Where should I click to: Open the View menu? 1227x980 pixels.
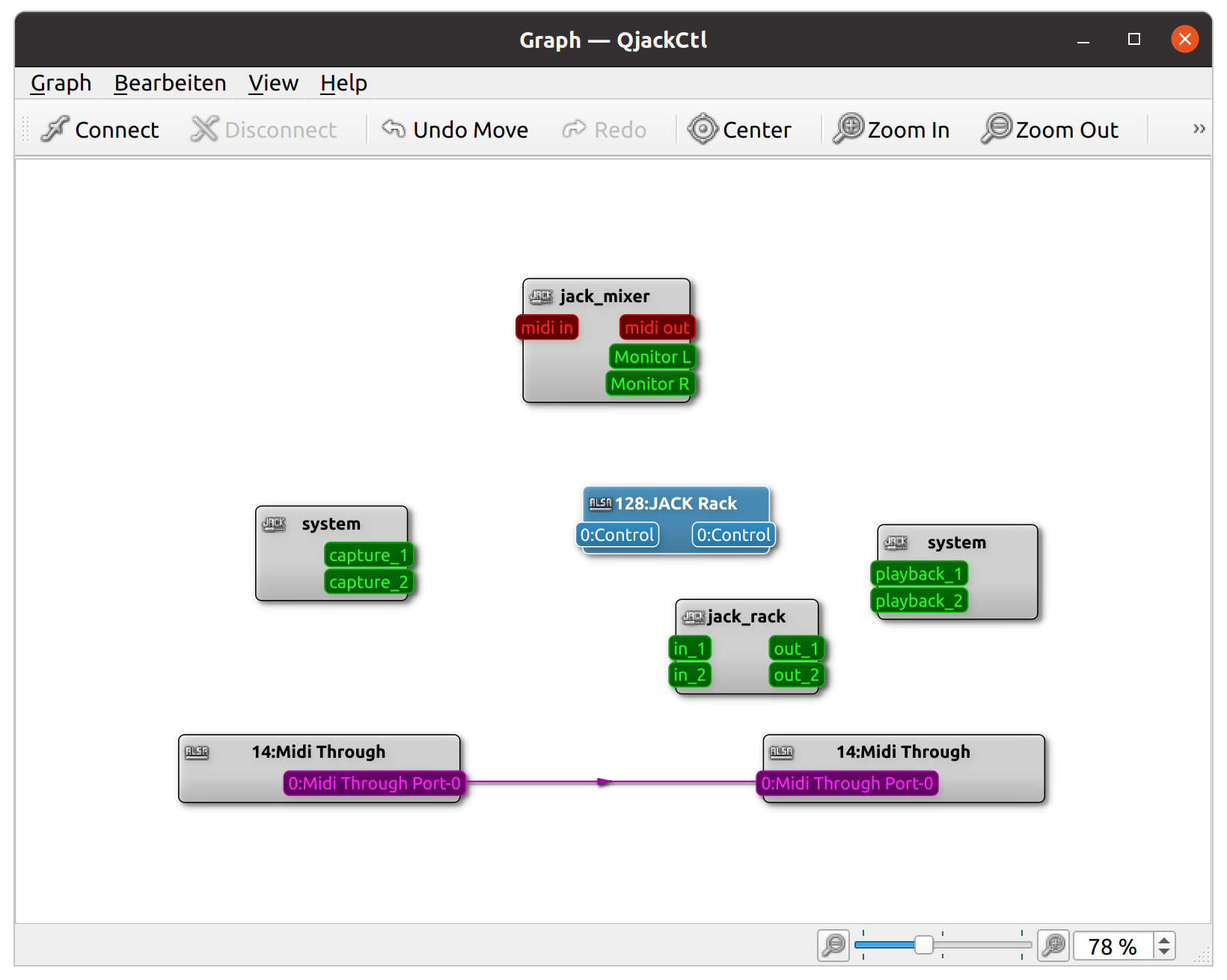point(272,83)
